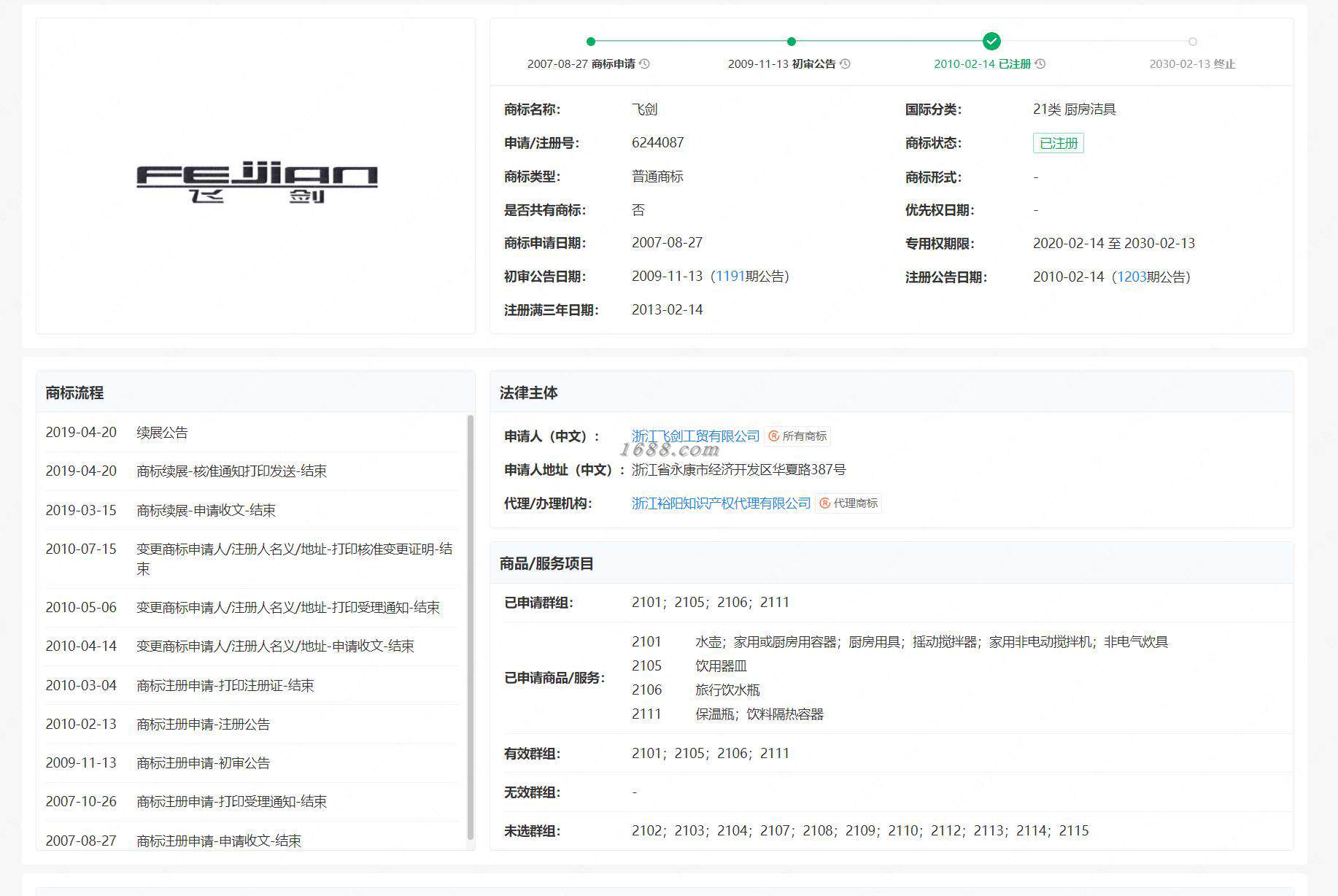
Task: Click goods text 保温瓶；饮料隔热容器
Action: pyautogui.click(x=759, y=714)
